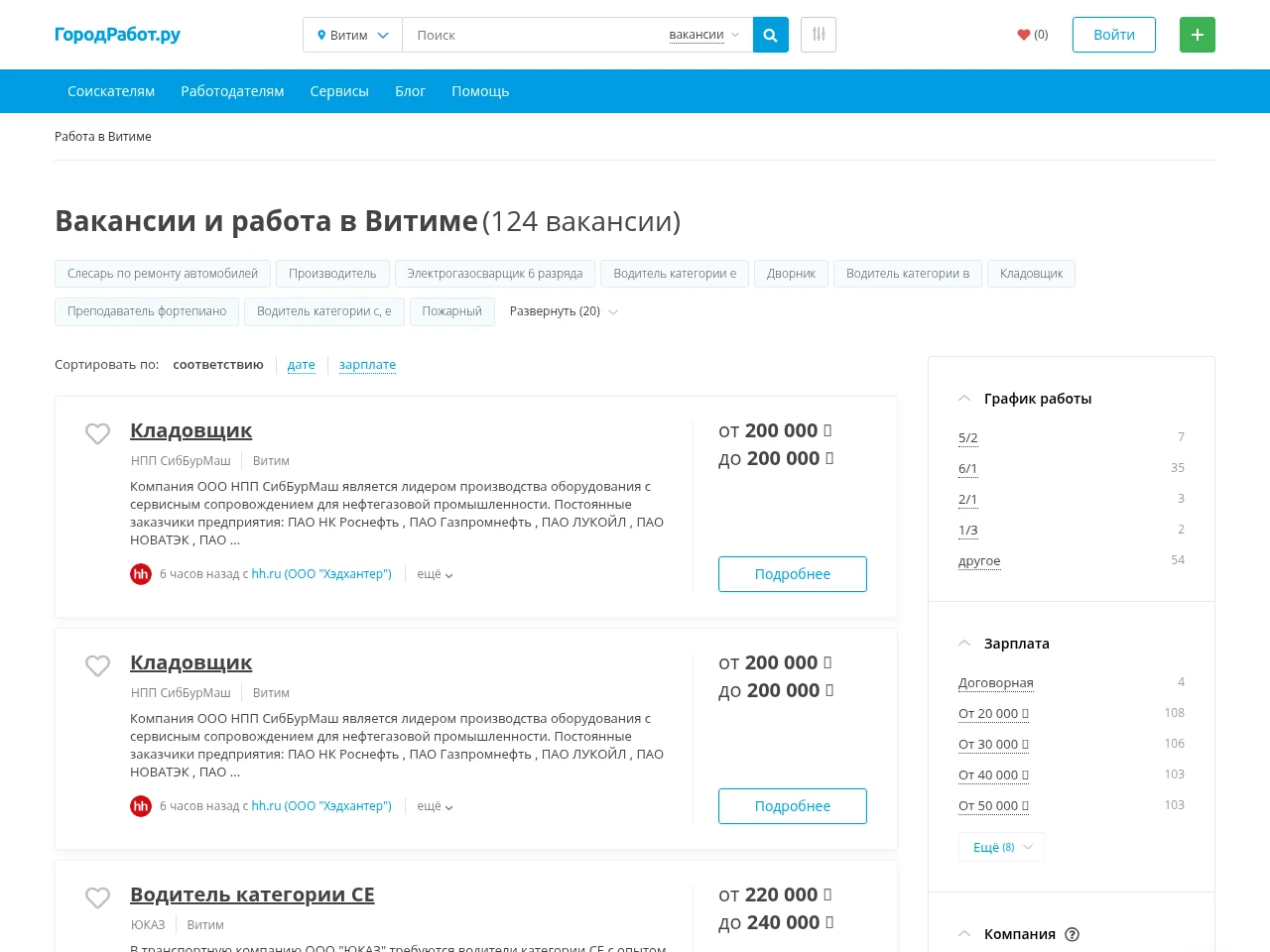Filter by другое work schedule
The image size is (1270, 952).
tap(979, 561)
